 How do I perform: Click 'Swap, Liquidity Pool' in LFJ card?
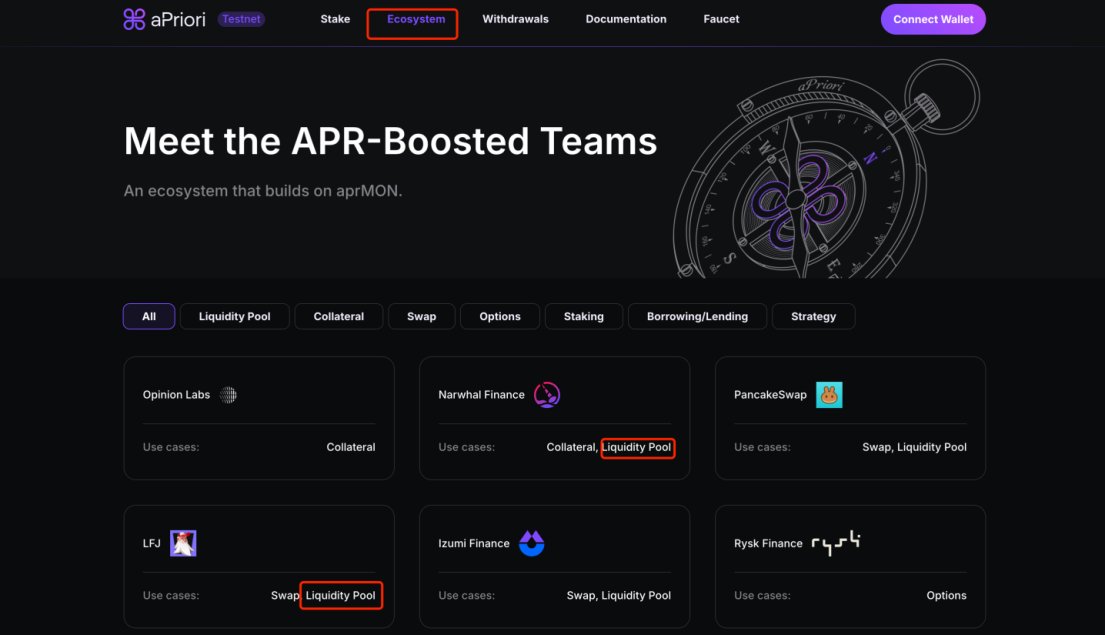323,596
